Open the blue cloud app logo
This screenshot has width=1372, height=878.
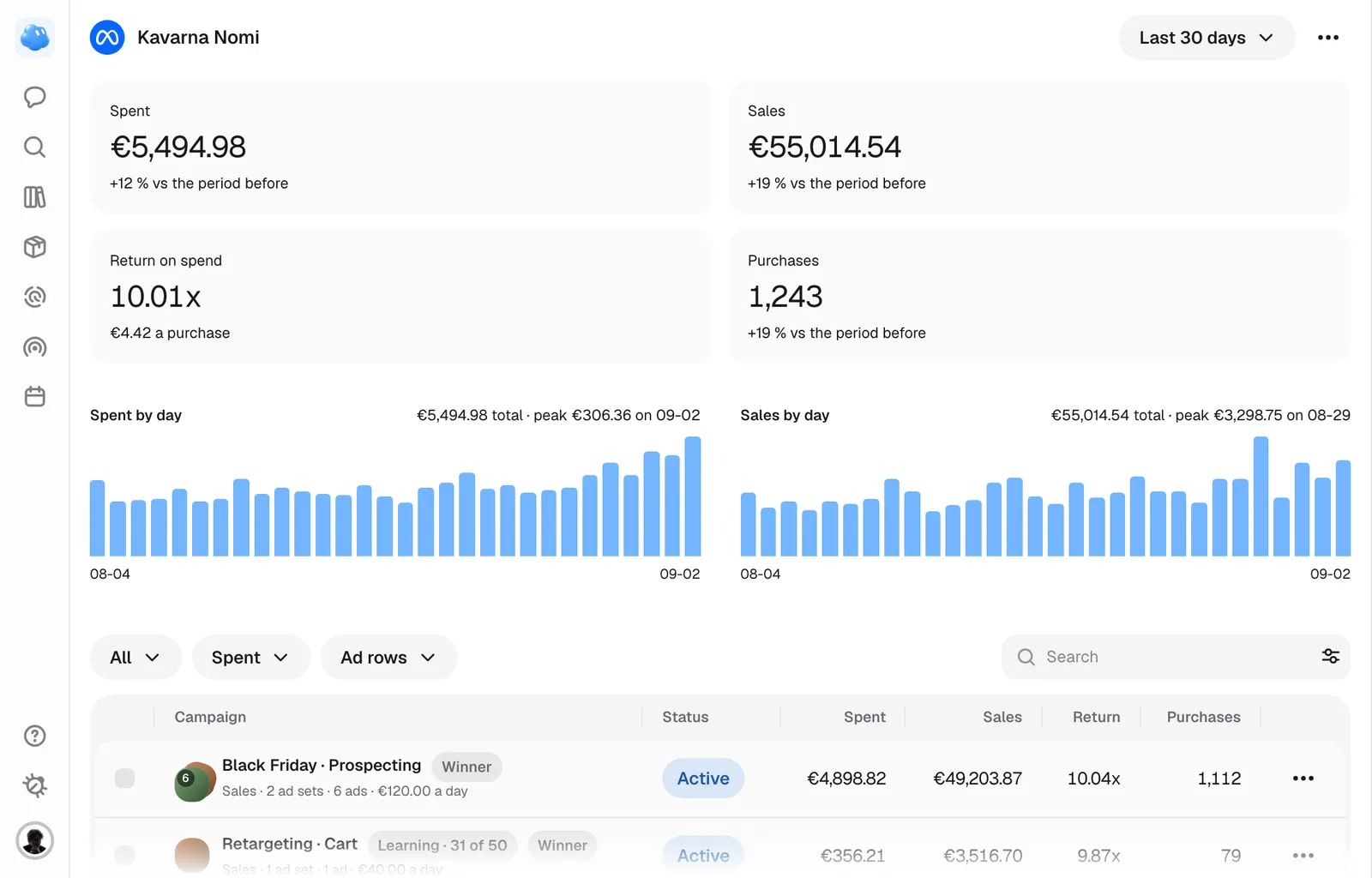click(35, 38)
